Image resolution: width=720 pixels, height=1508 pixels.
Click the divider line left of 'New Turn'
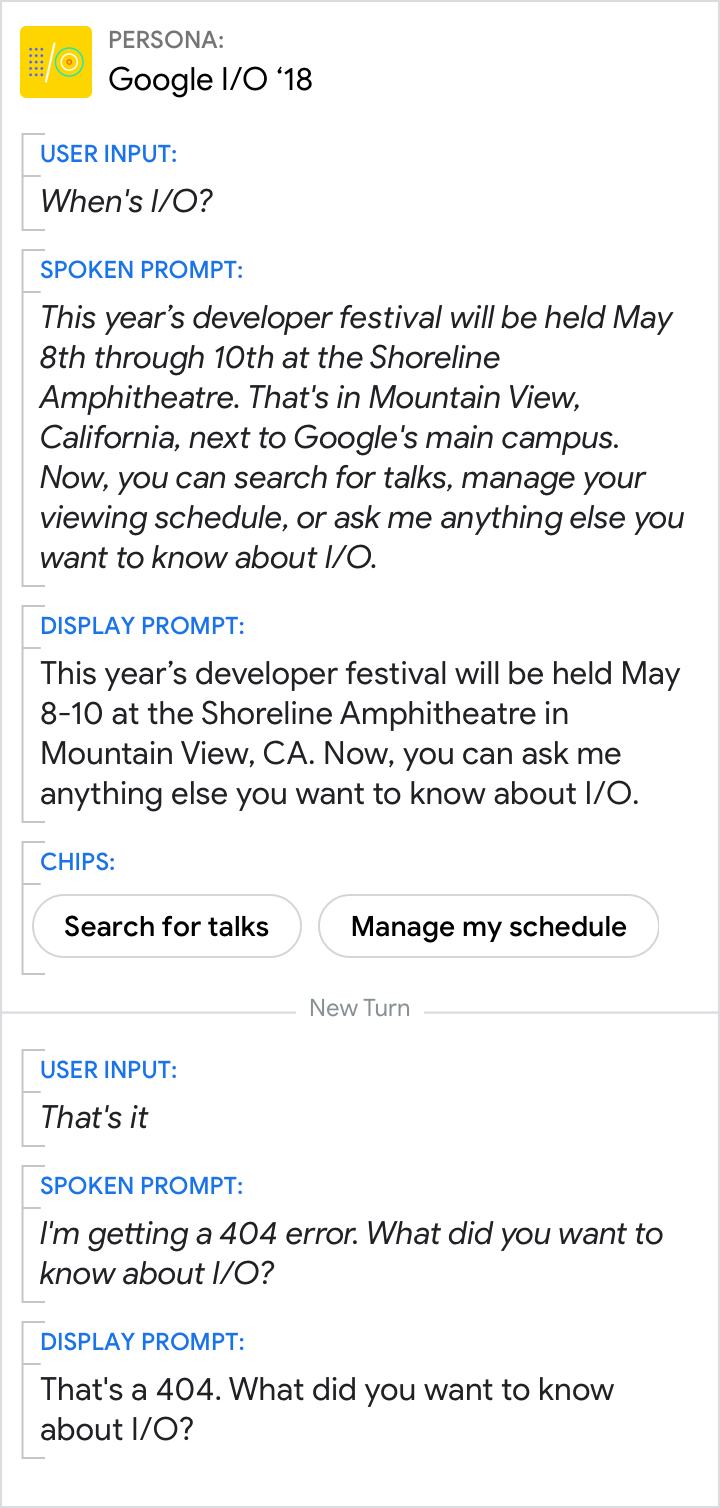tap(150, 1010)
